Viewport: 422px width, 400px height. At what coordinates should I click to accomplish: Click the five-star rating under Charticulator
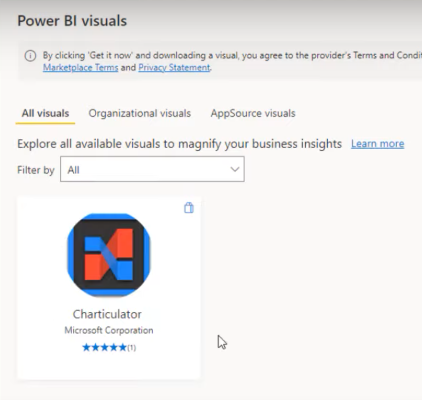point(104,348)
